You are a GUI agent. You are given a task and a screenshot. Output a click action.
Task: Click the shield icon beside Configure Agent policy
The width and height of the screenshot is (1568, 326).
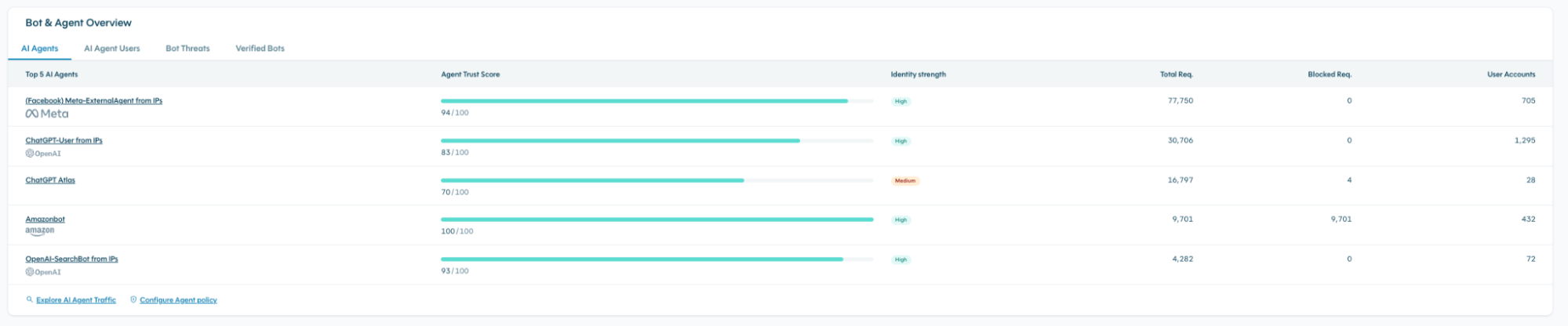[x=133, y=299]
